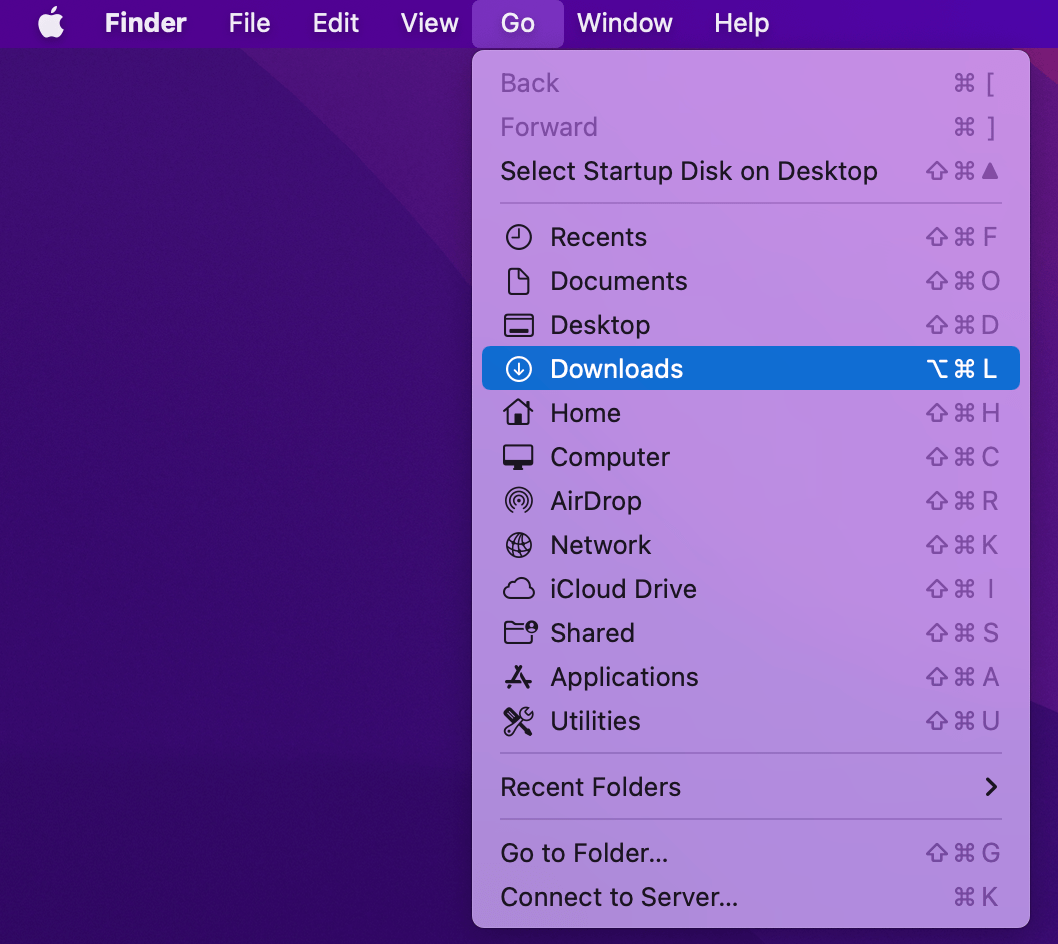Click the Recents clock icon

(518, 238)
